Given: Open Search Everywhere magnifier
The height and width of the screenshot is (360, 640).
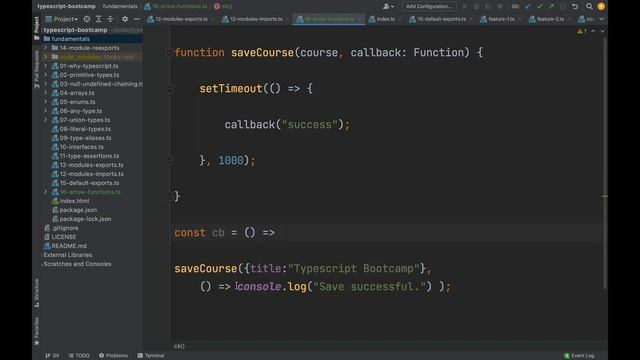Looking at the screenshot, I should tap(589, 7).
